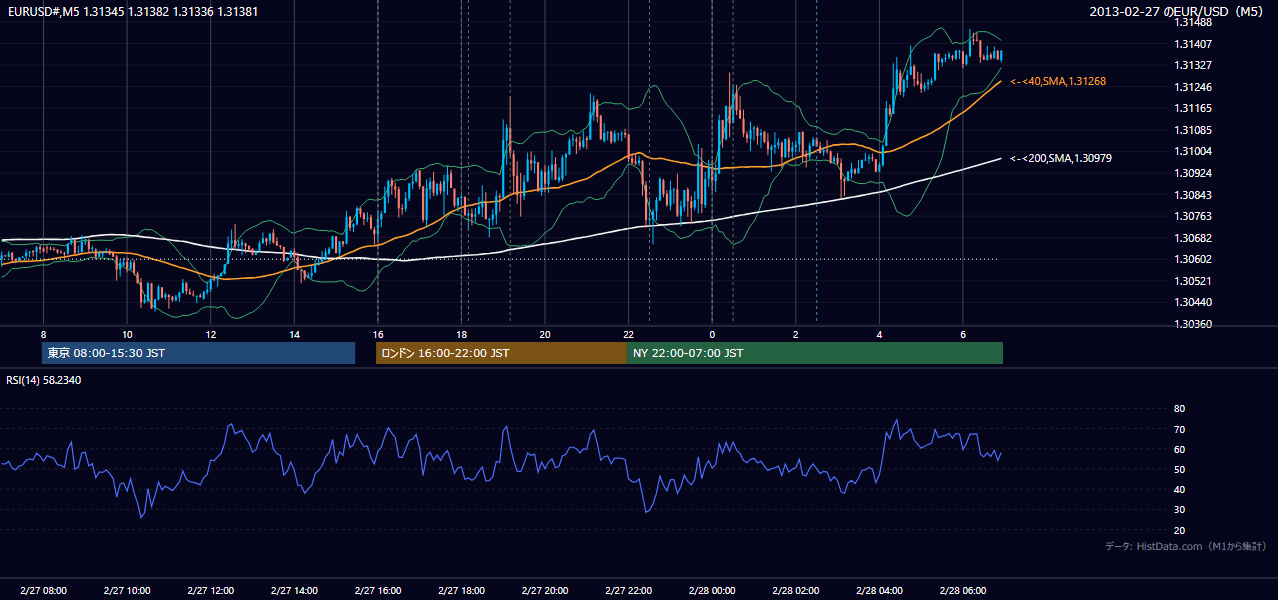The width and height of the screenshot is (1278, 600).
Task: Click the 2/28 02:00 time label
Action: [x=796, y=591]
